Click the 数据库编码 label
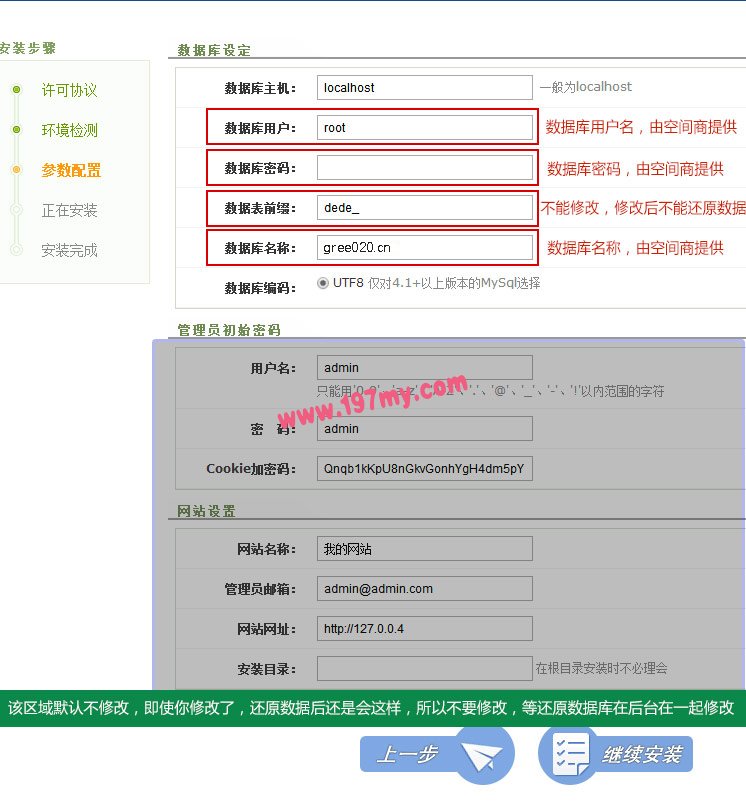 coord(260,288)
